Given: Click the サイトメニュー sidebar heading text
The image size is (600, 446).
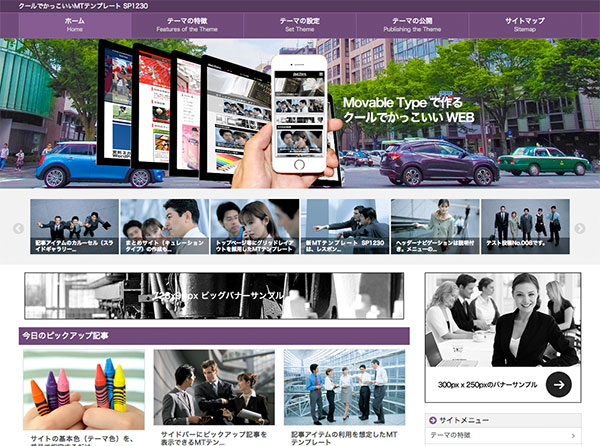Looking at the screenshot, I should (464, 420).
